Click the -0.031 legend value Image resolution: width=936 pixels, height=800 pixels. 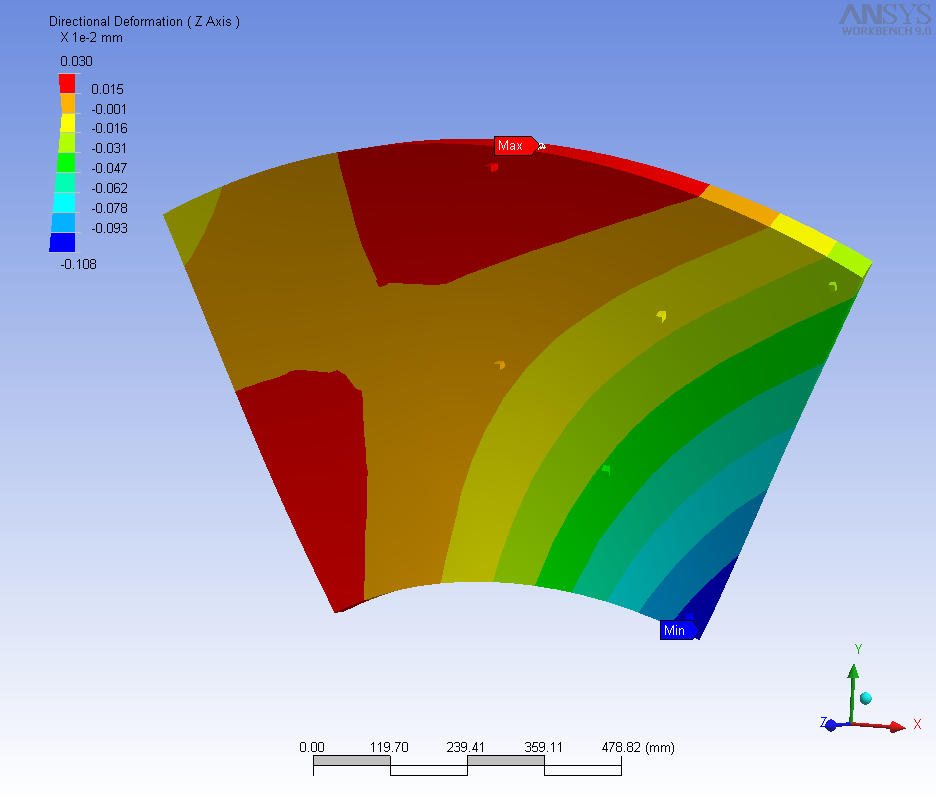point(109,148)
